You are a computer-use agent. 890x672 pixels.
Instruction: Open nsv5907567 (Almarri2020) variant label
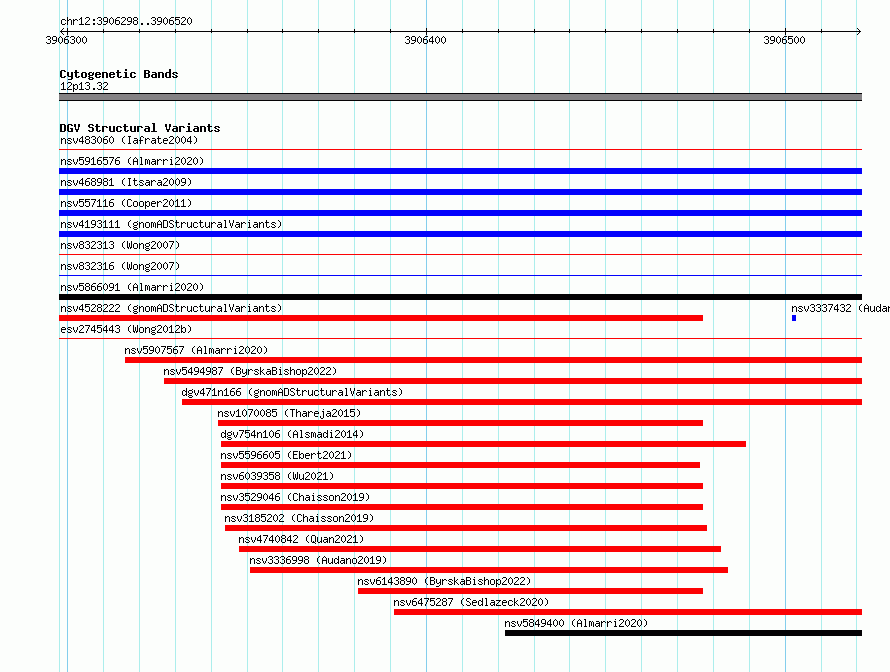coord(196,350)
